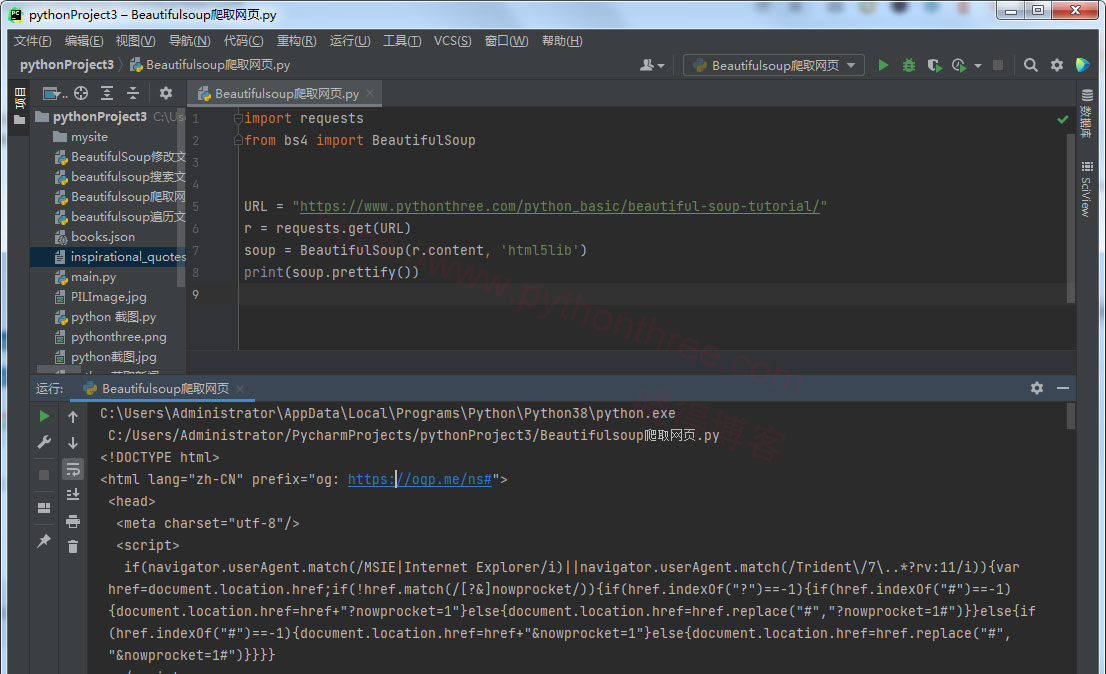Click the console vertical scrollbar

pyautogui.click(x=1071, y=416)
